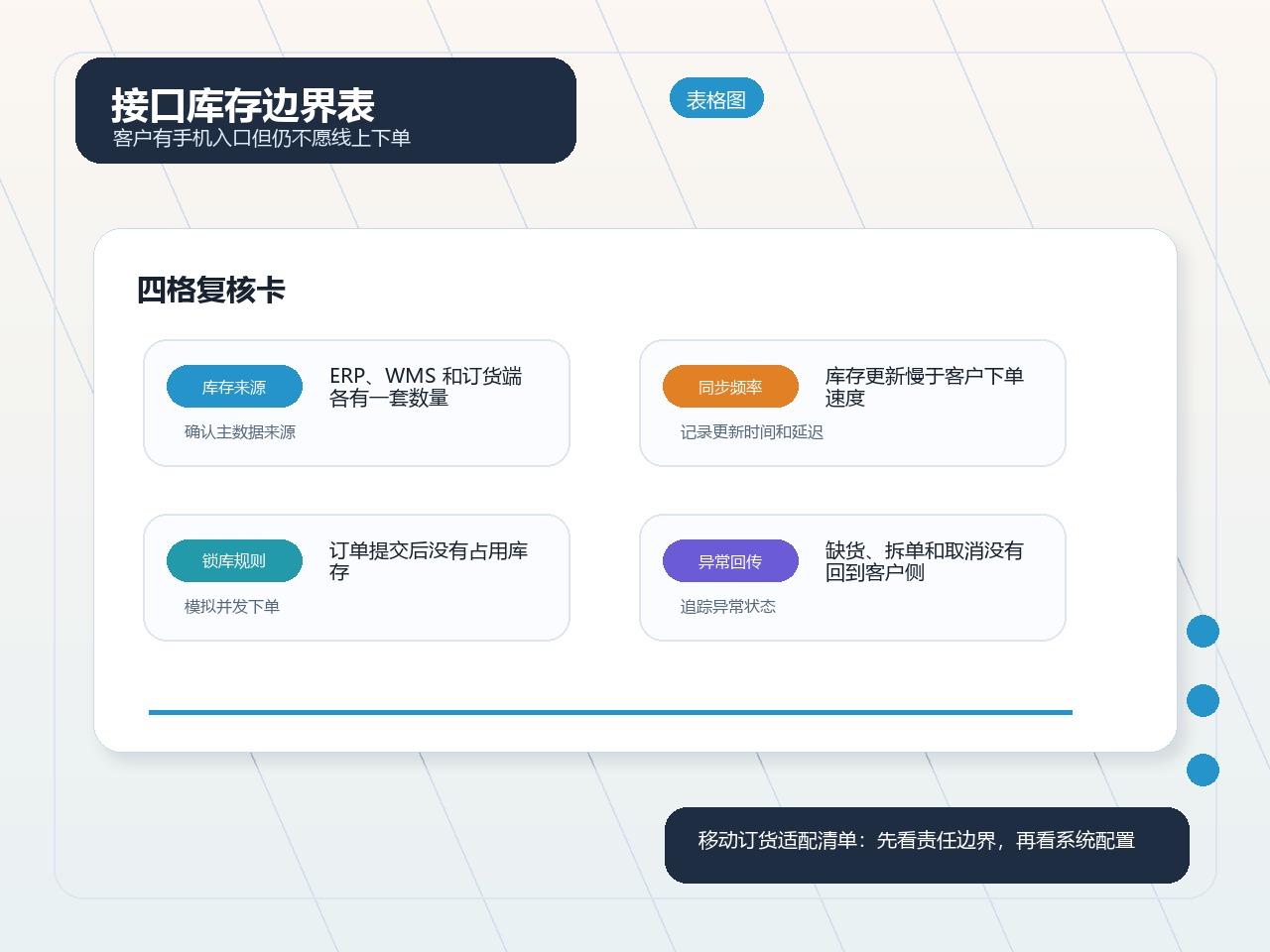
Task: Click the footer banner 移动订货适配清单
Action: click(x=927, y=845)
